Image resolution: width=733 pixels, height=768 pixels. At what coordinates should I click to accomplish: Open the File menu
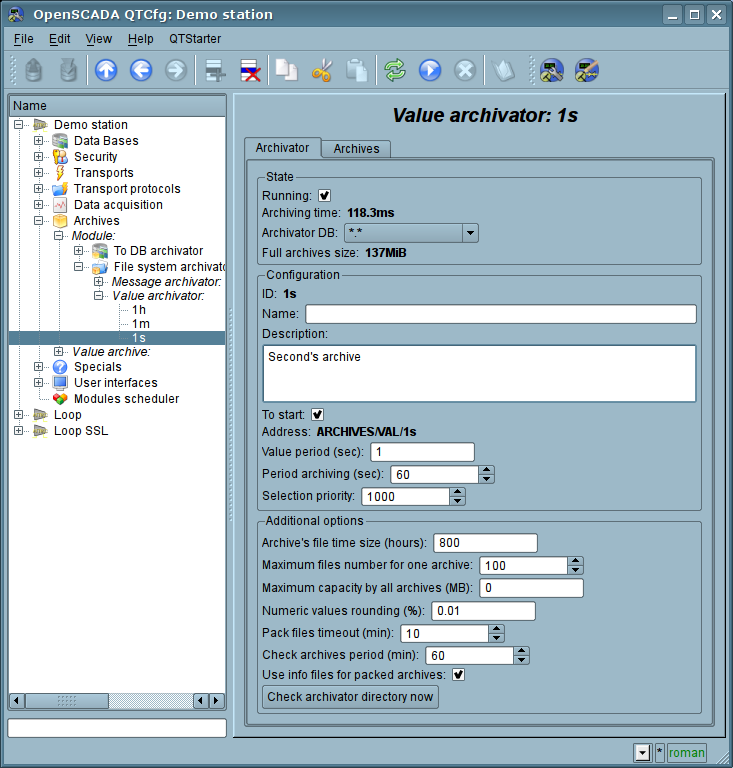pos(24,39)
